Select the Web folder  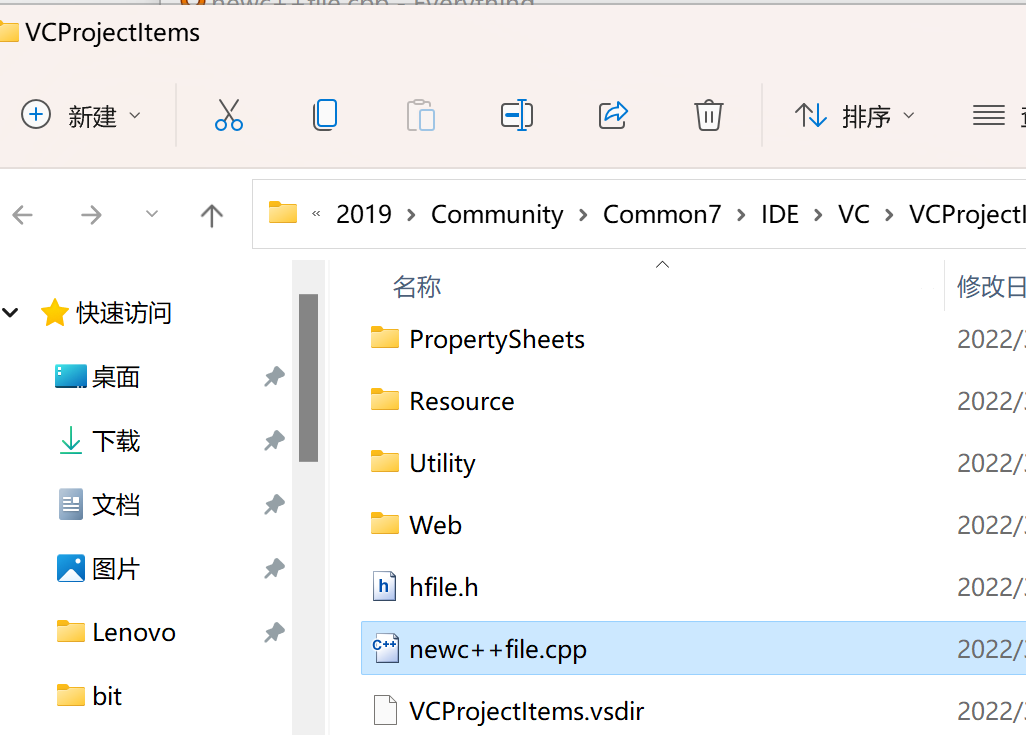point(436,525)
